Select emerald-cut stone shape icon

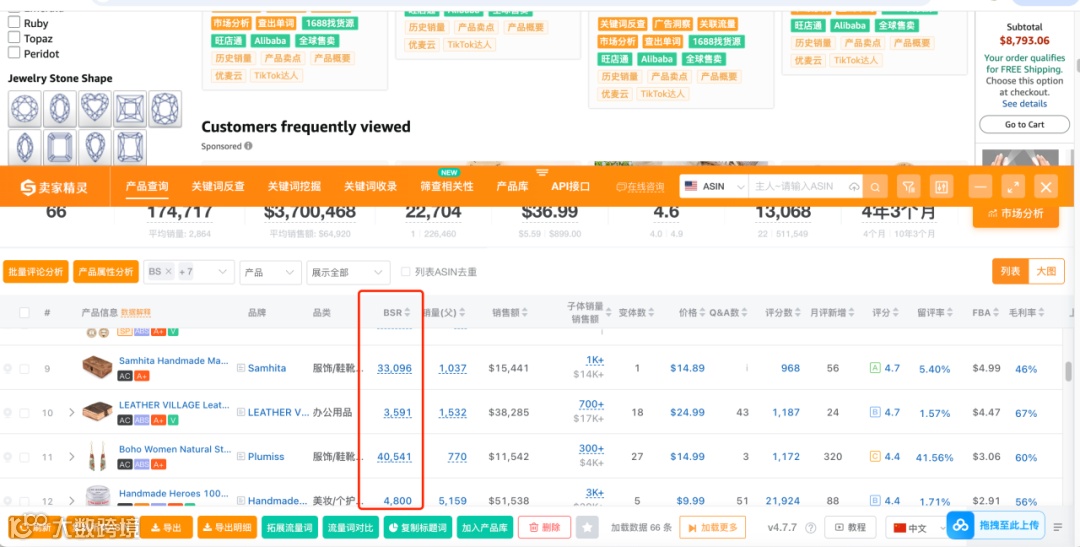pyautogui.click(x=60, y=147)
